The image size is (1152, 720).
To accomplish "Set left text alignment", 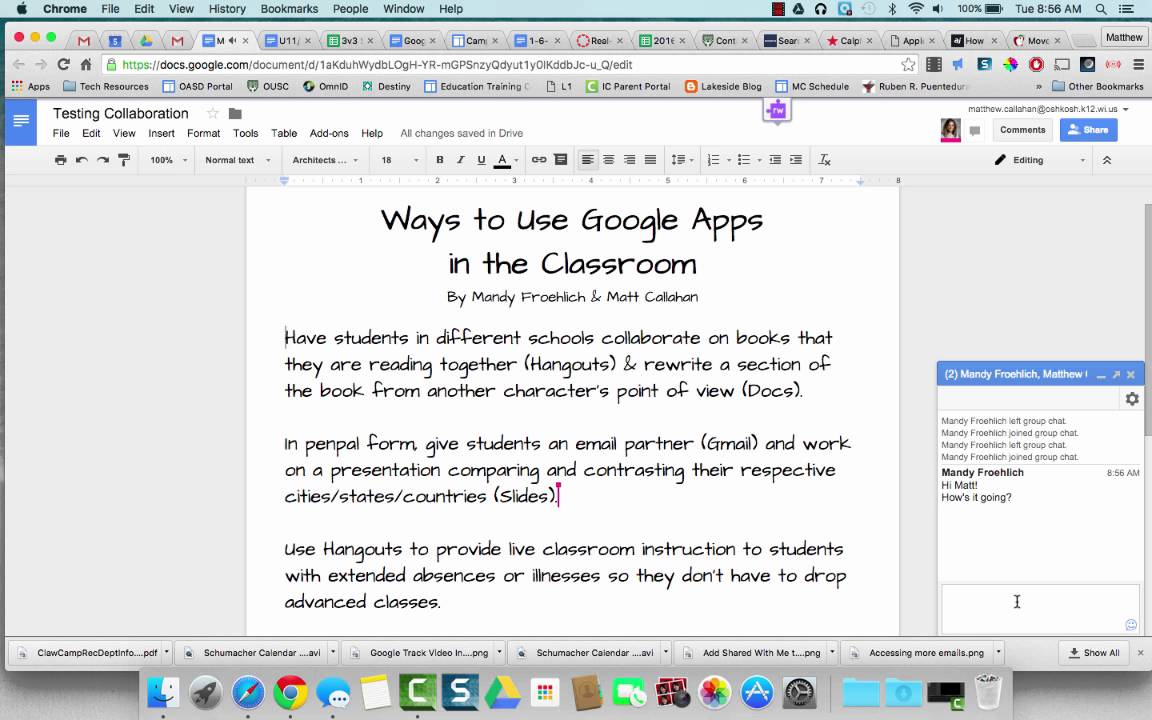I will pos(588,160).
